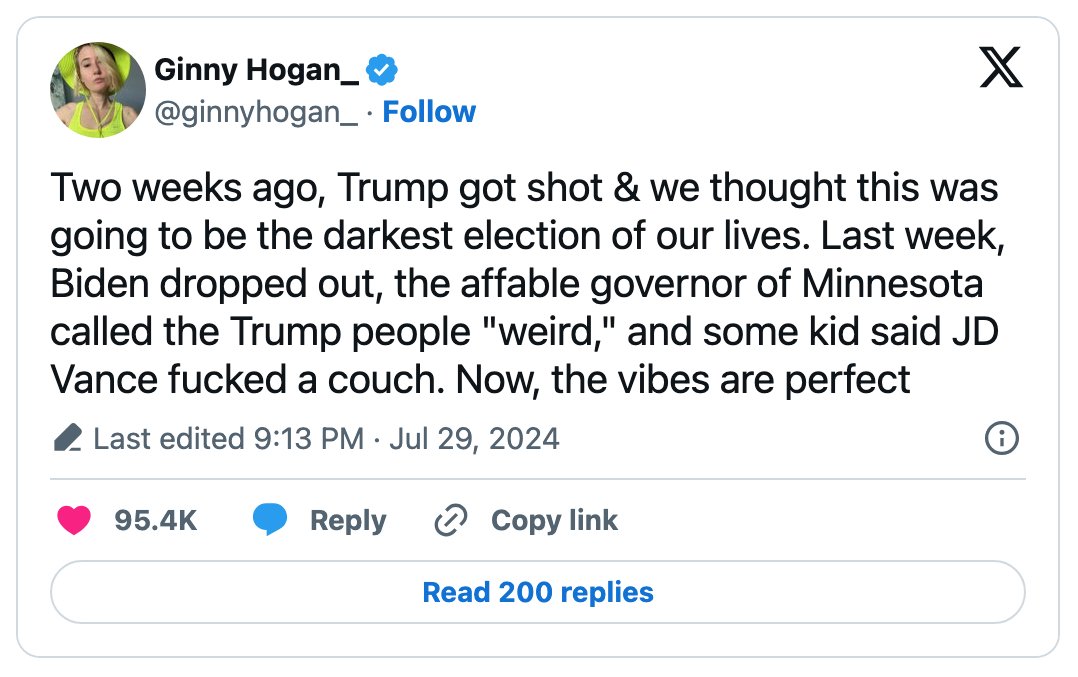Open the Ginny Hogan_ display name
This screenshot has width=1078, height=677.
(x=256, y=70)
